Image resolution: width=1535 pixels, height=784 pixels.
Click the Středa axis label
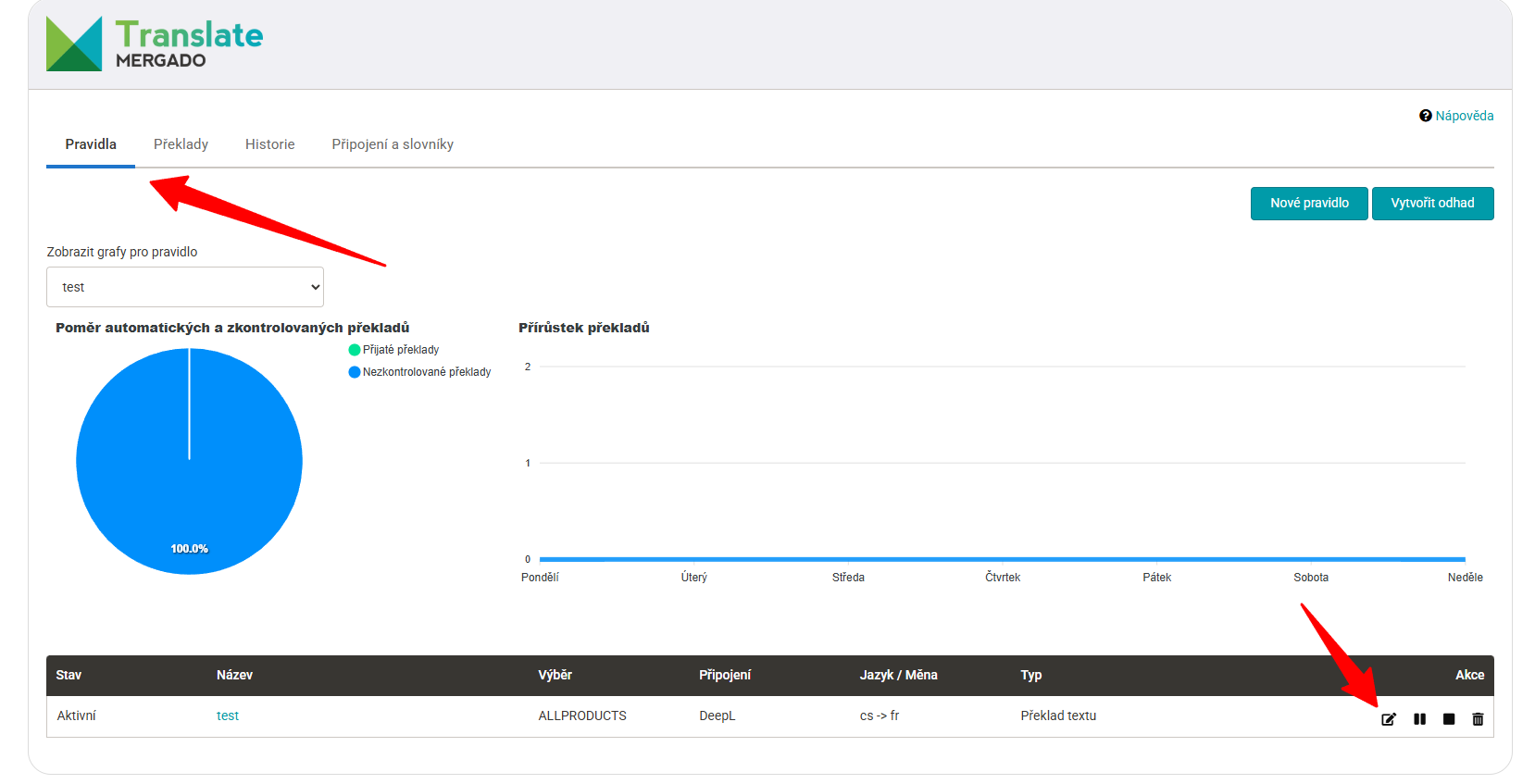[x=848, y=577]
